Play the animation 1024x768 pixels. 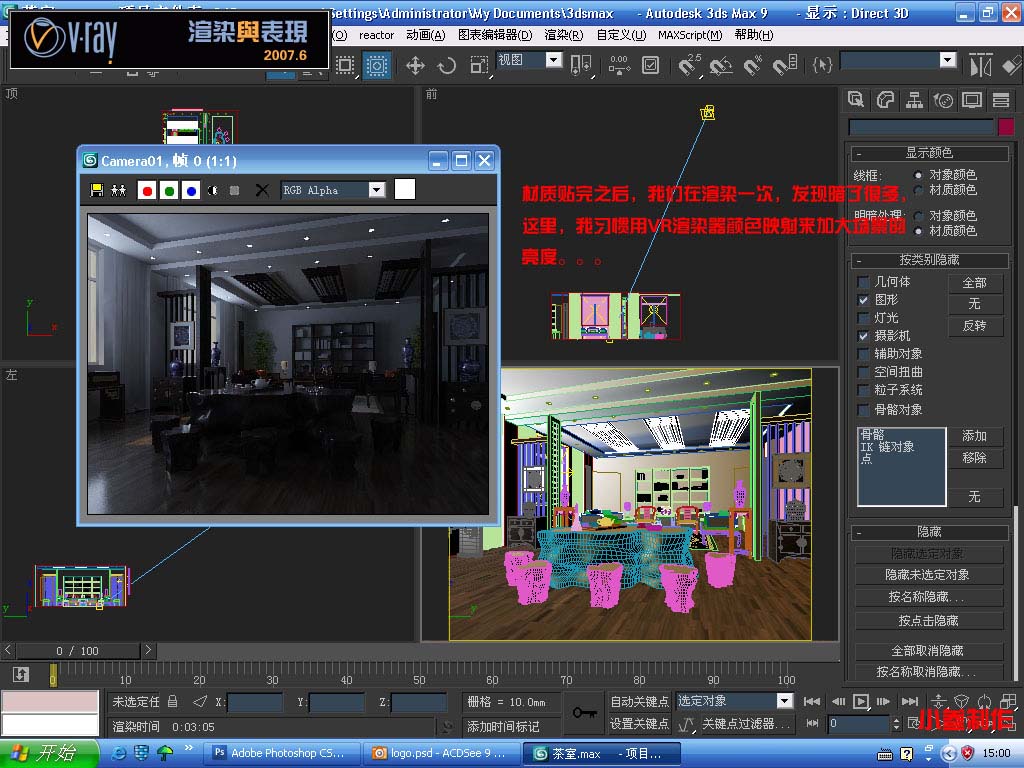tap(861, 701)
